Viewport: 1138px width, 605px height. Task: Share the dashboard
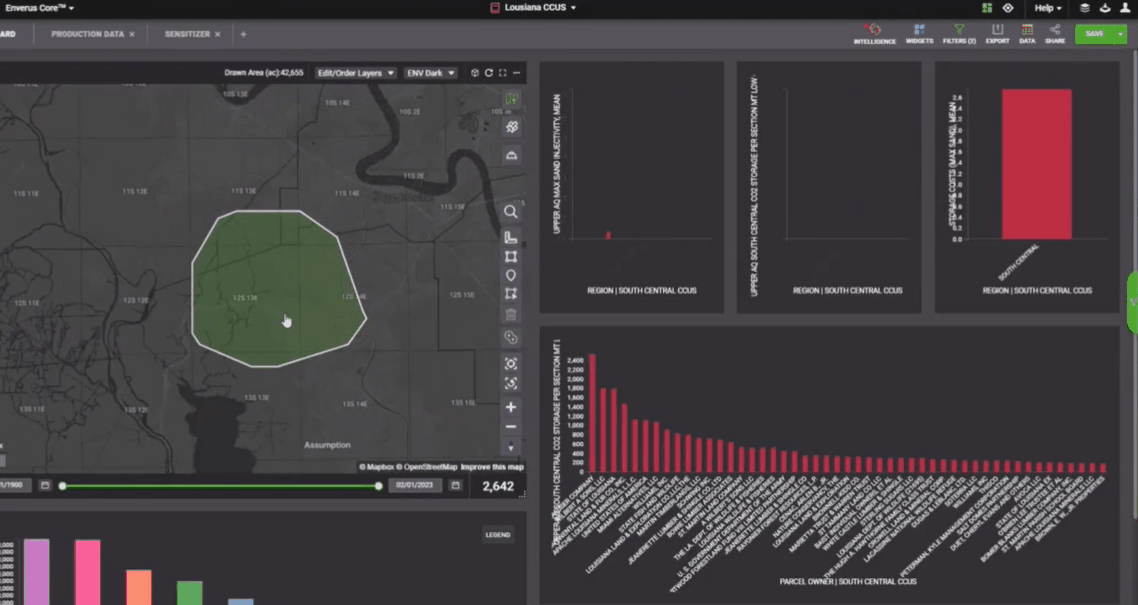coord(1055,33)
